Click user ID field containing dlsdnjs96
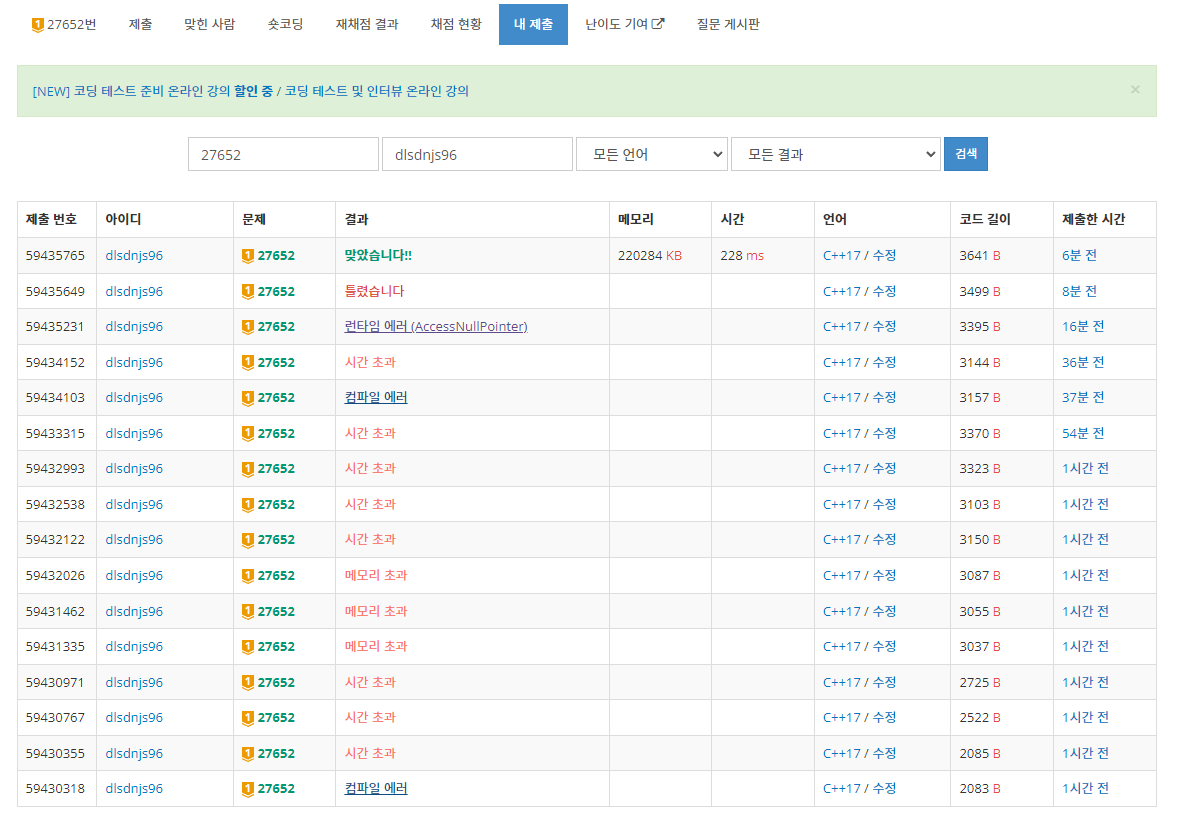 tap(477, 154)
